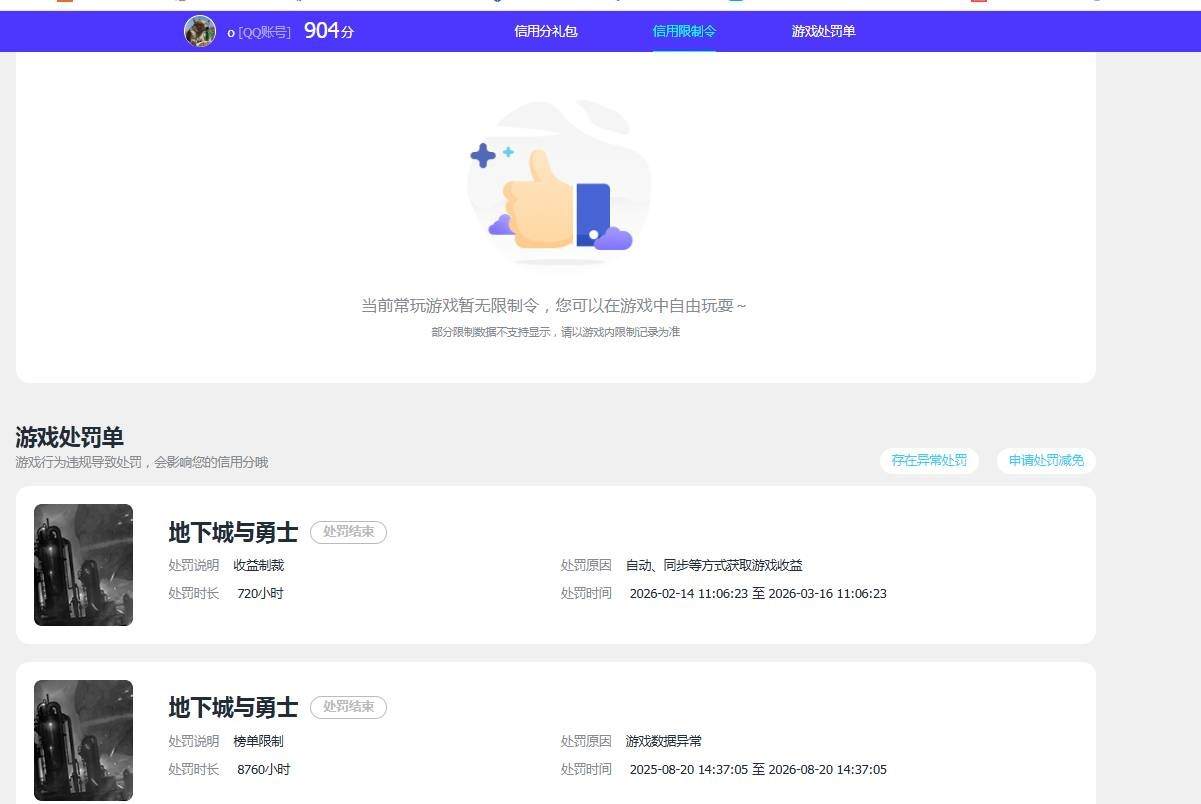Click the thumbs-up illustration
Image resolution: width=1201 pixels, height=804 pixels.
559,184
